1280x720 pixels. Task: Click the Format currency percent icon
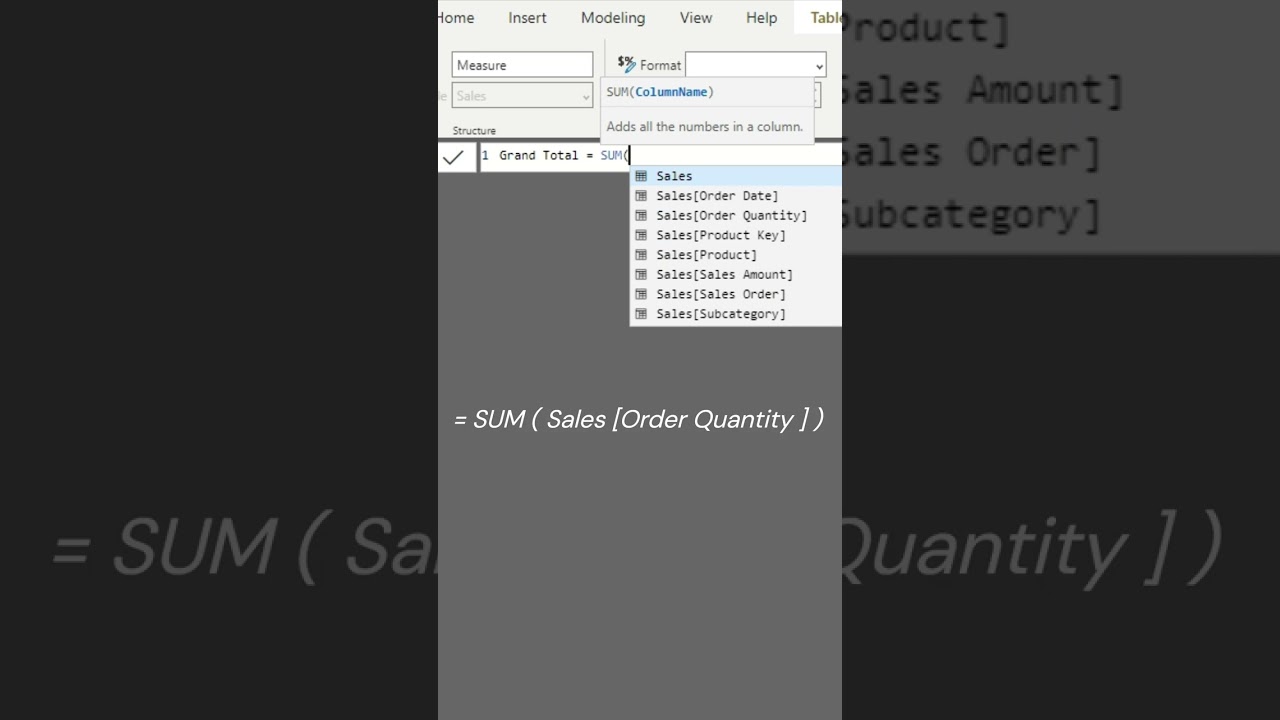(x=626, y=64)
